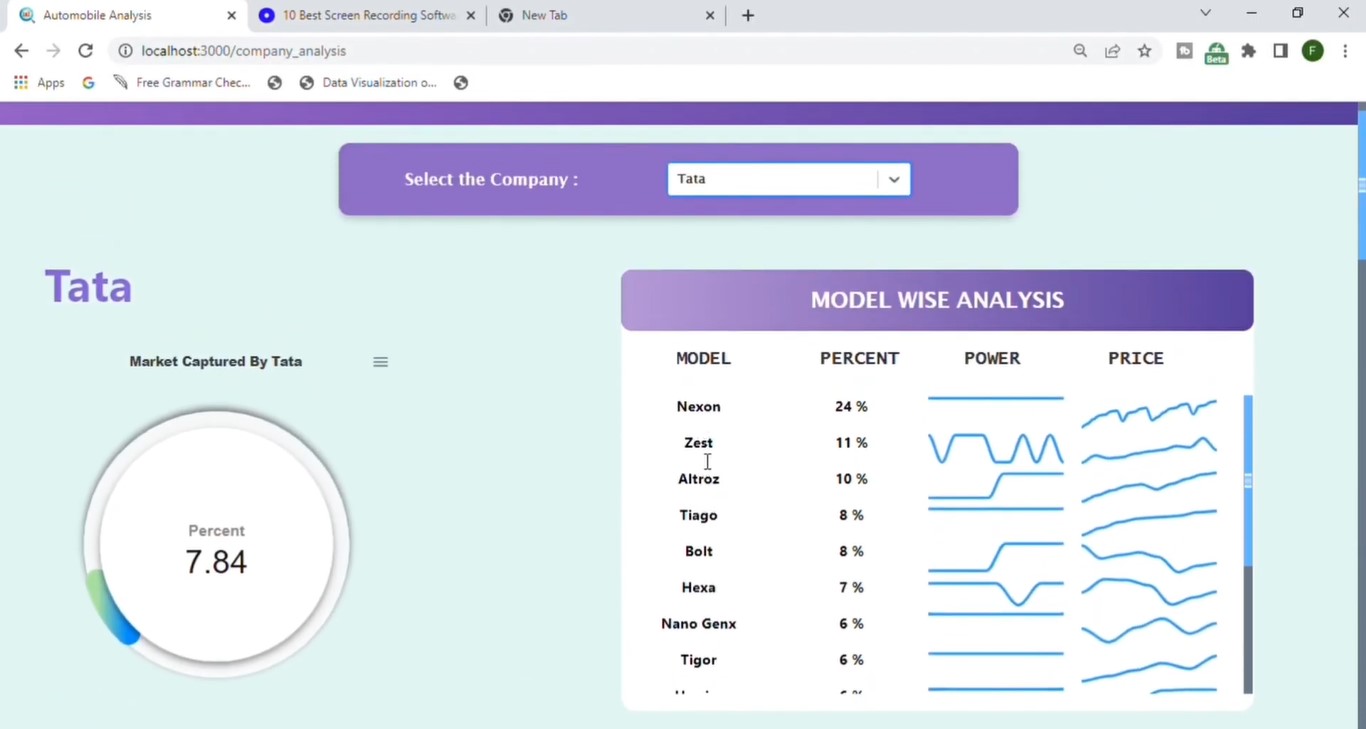Bookmark the page with the star icon

[x=1144, y=50]
